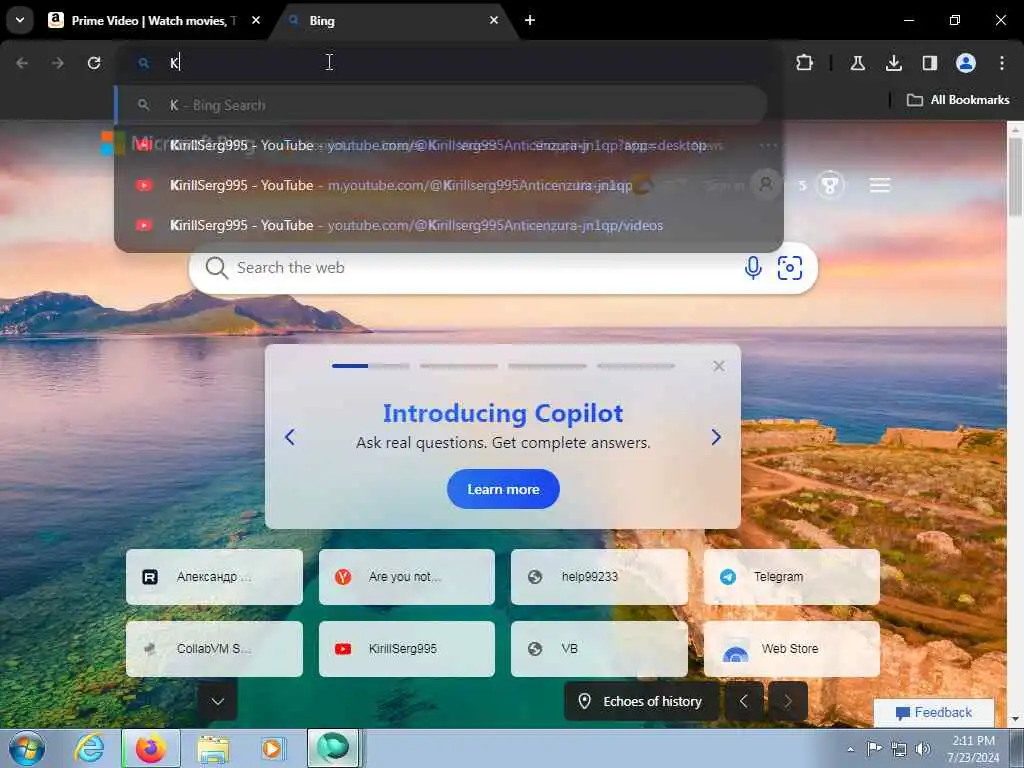Open the Downloads icon

pos(893,63)
